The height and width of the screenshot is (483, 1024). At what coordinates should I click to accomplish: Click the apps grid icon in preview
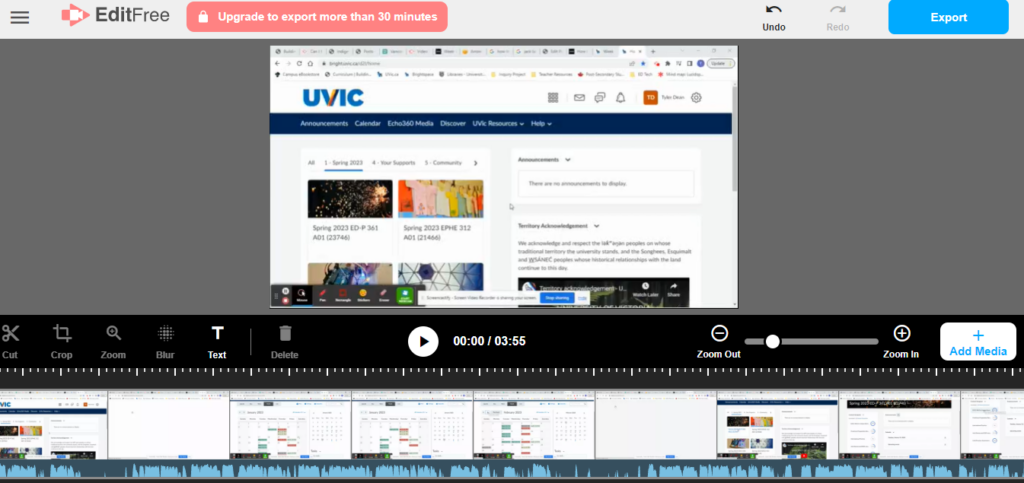pos(553,98)
